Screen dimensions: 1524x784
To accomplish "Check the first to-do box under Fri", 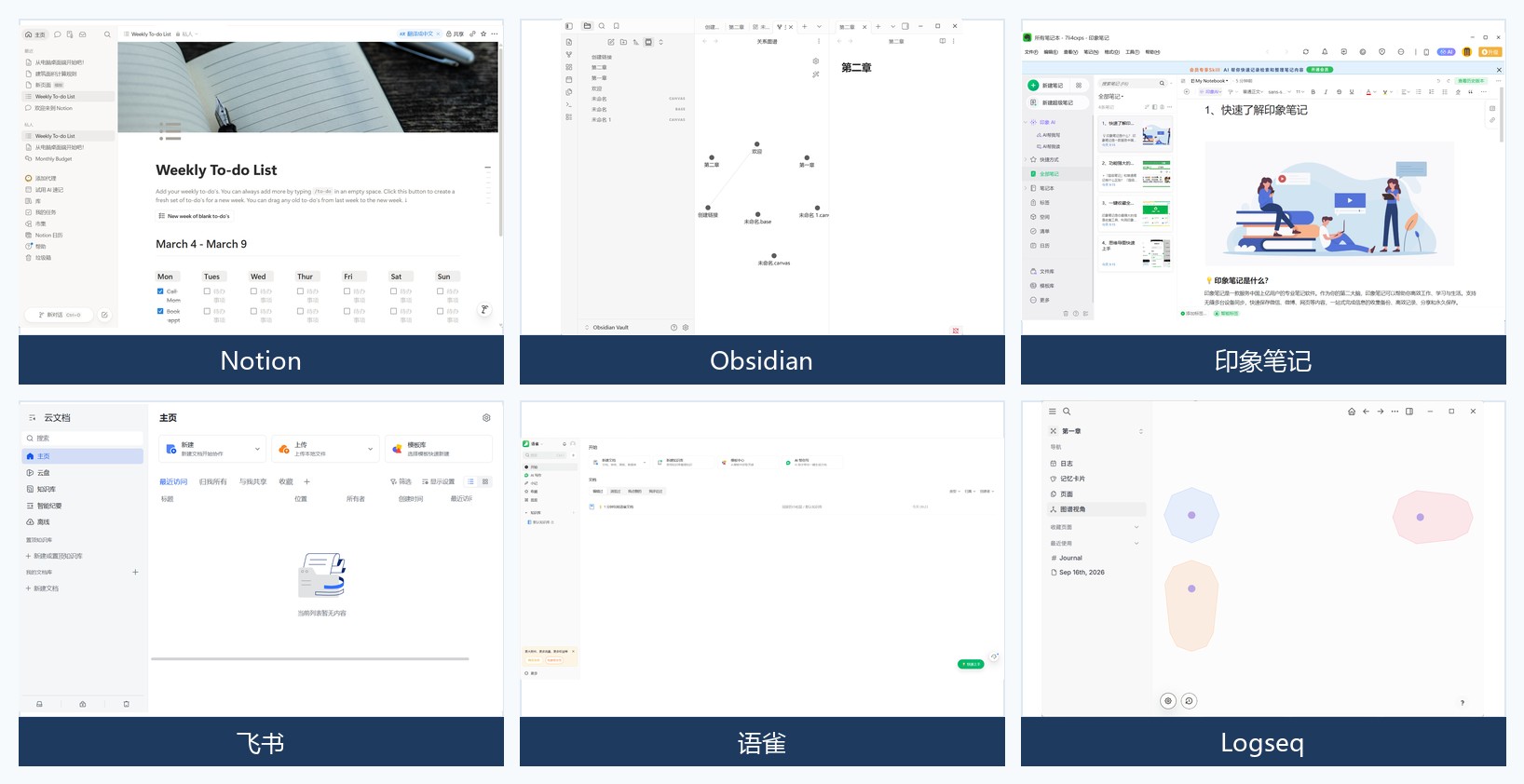I will click(x=347, y=291).
